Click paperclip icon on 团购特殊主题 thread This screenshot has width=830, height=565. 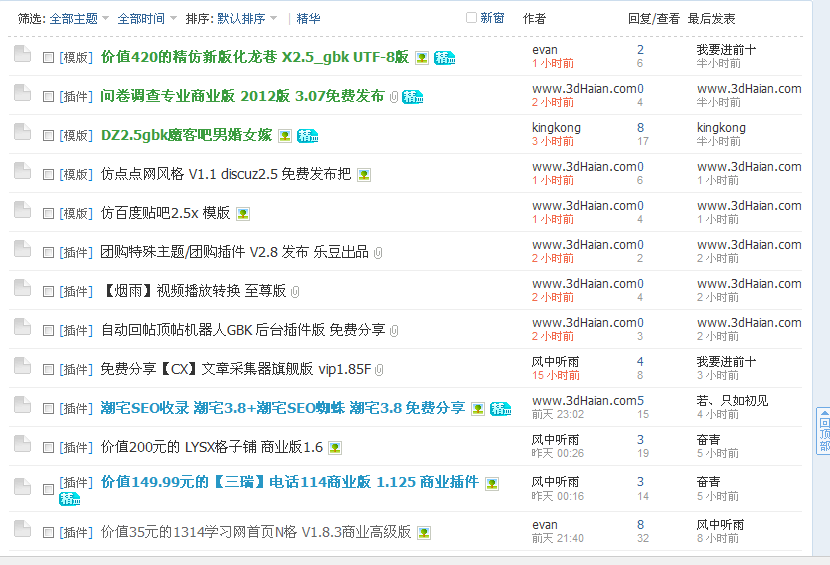[378, 253]
